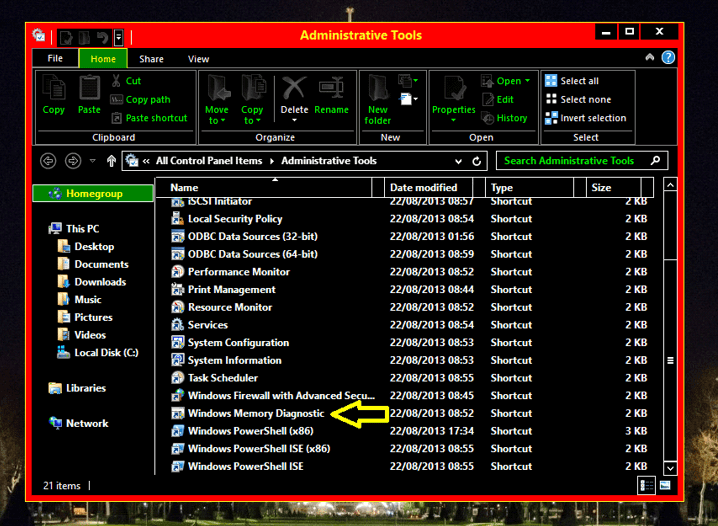Image resolution: width=718 pixels, height=526 pixels.
Task: Click the Search Administrative Tools field
Action: pos(575,161)
